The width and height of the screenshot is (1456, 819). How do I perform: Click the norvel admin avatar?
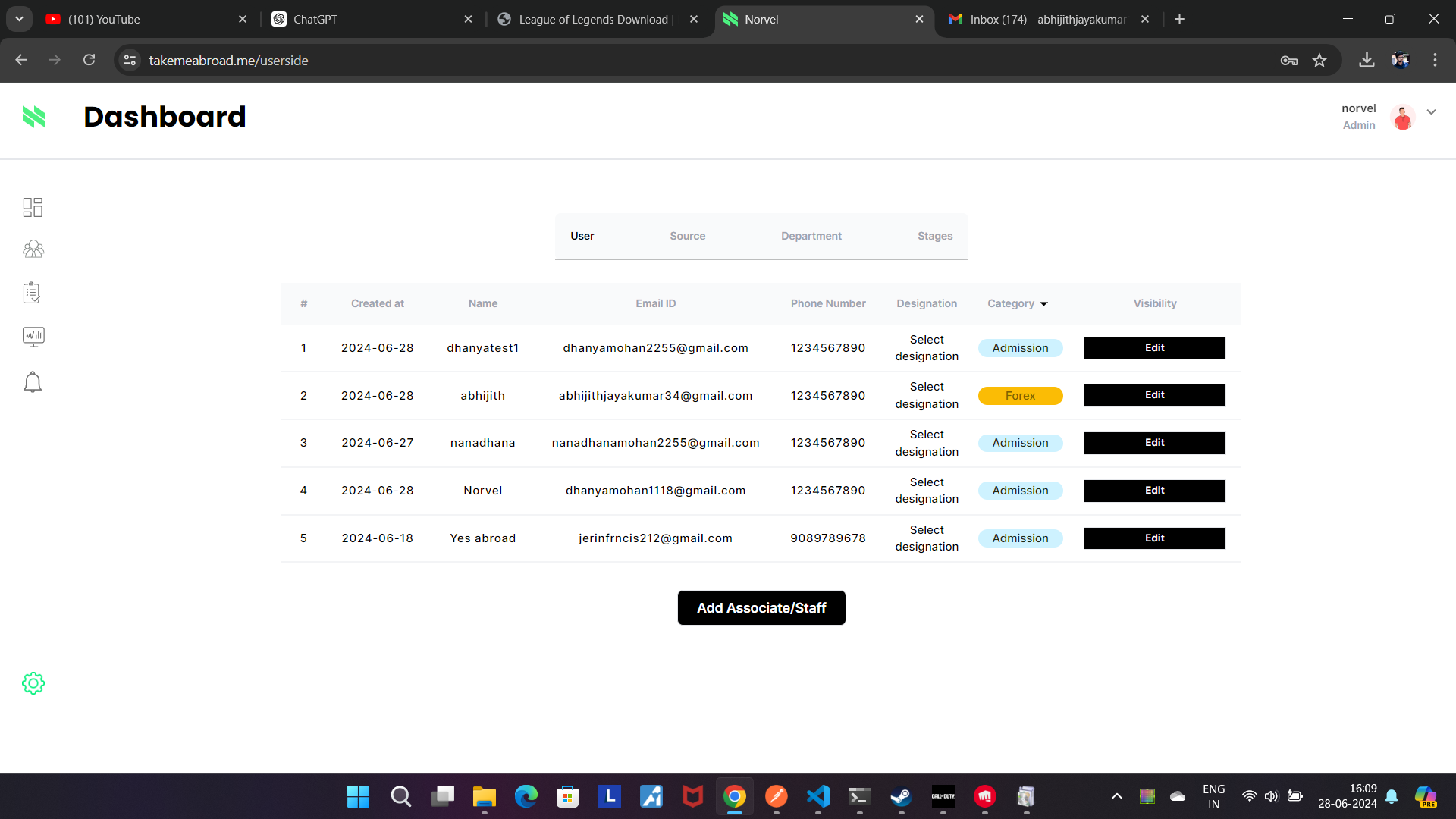tap(1402, 117)
